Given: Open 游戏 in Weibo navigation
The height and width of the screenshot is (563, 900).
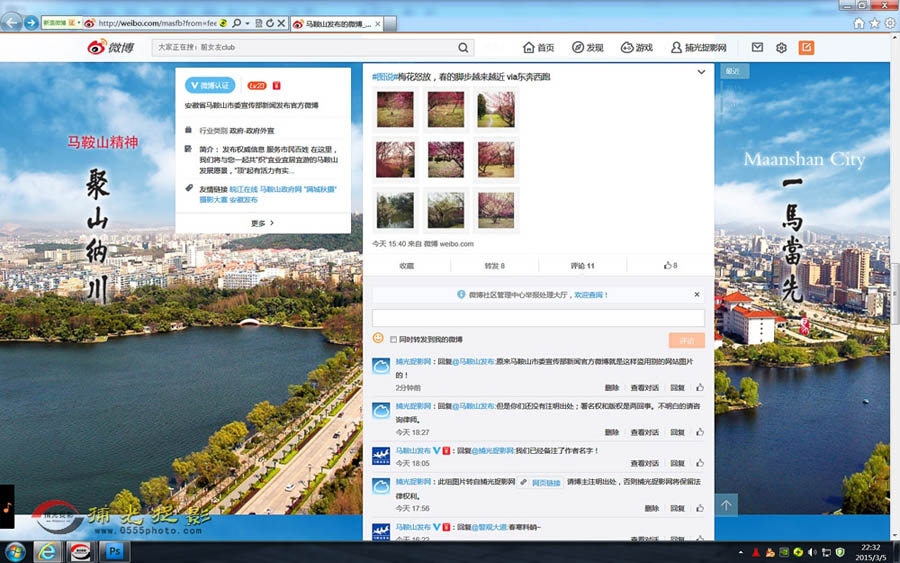Looking at the screenshot, I should click(637, 48).
